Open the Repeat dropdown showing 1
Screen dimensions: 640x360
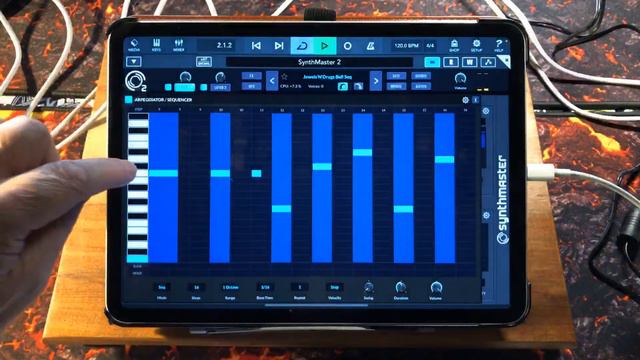pyautogui.click(x=300, y=287)
